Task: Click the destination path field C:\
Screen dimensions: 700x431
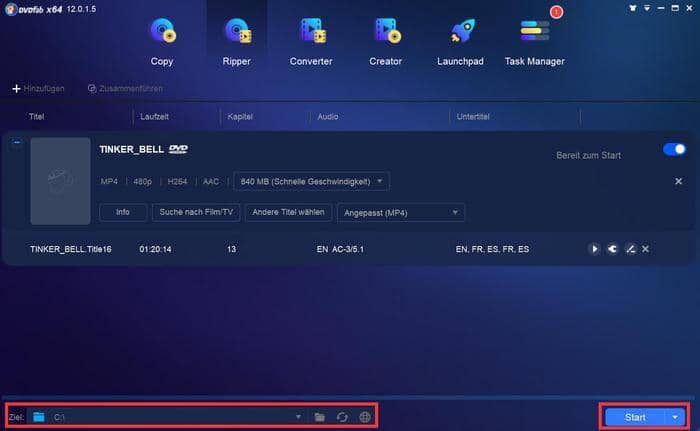Action: (172, 417)
